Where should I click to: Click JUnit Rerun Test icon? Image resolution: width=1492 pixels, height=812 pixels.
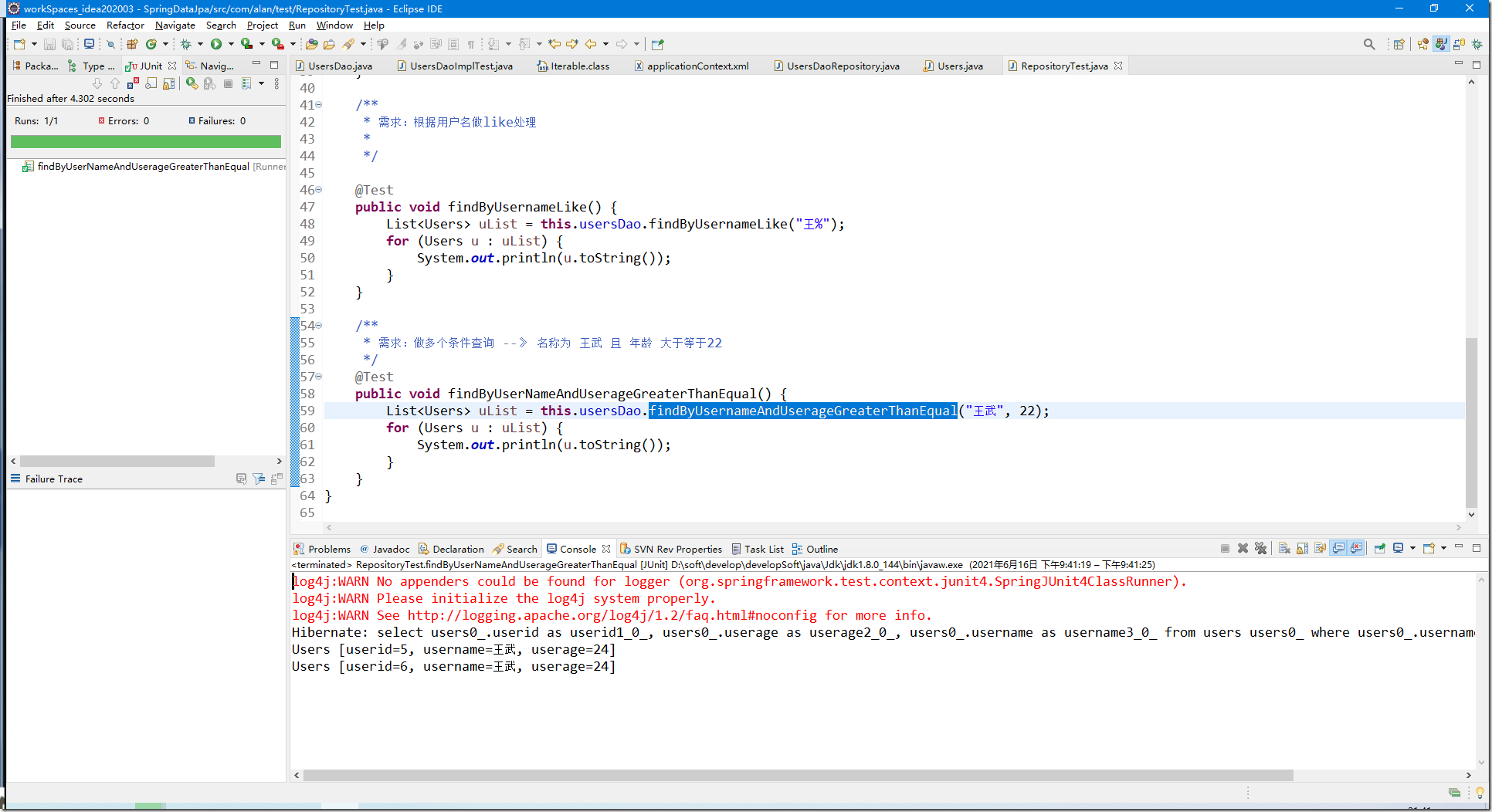(x=192, y=83)
